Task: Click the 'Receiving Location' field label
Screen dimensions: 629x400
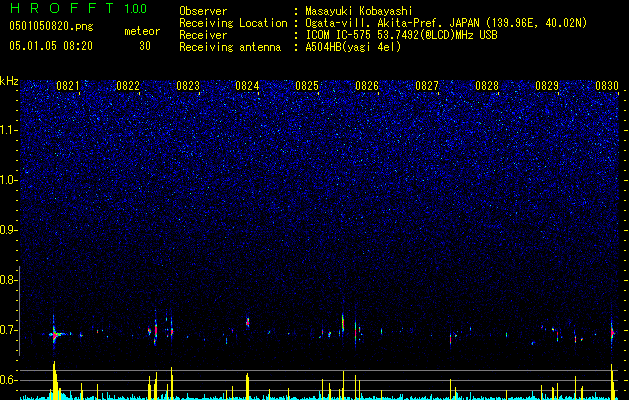Action: [x=233, y=23]
